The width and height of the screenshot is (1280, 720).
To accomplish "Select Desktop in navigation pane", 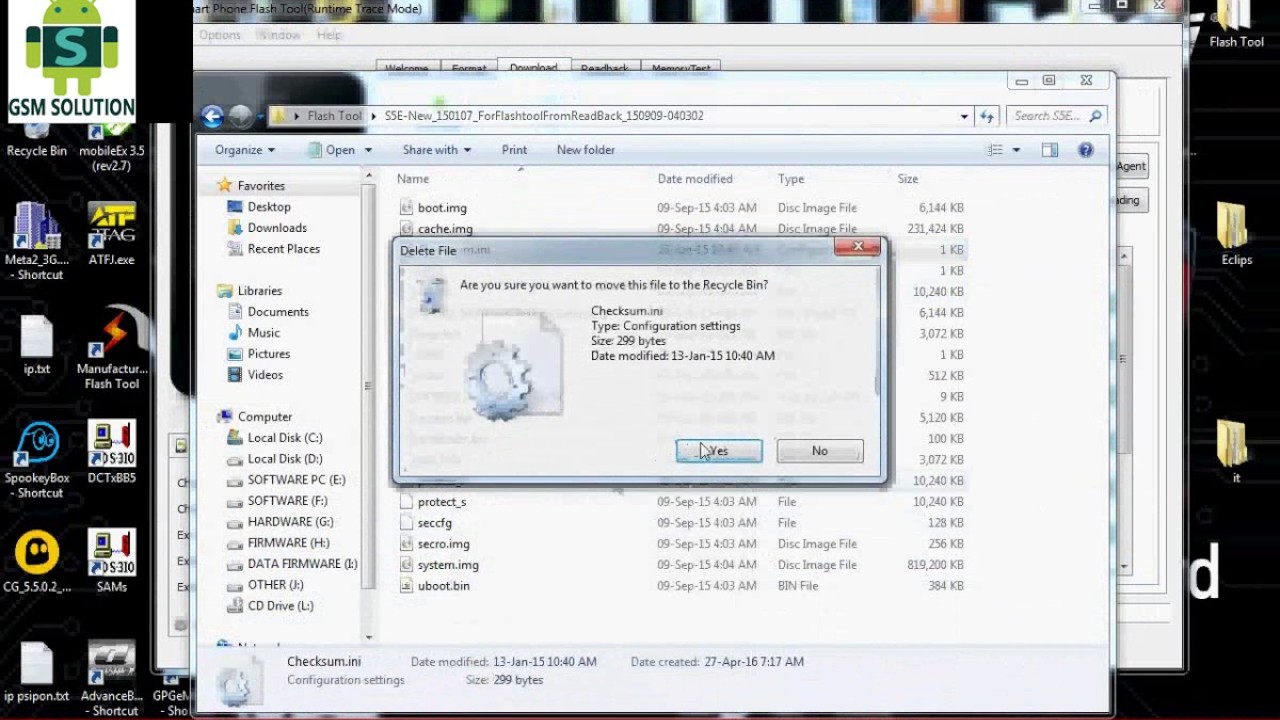I will (x=269, y=207).
